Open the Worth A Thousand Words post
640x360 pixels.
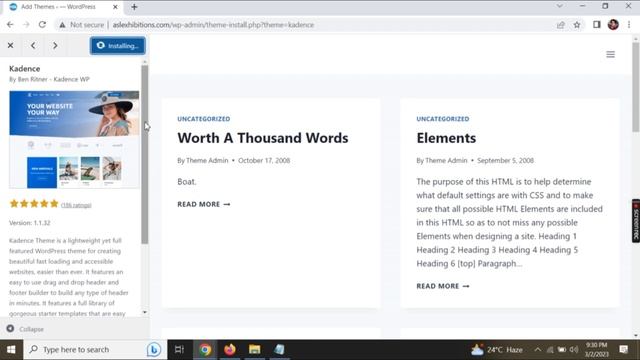[x=262, y=138]
